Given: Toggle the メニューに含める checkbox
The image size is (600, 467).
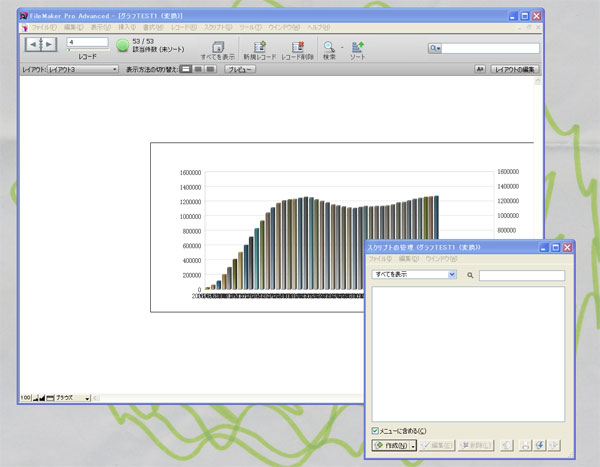Looking at the screenshot, I should click(375, 431).
